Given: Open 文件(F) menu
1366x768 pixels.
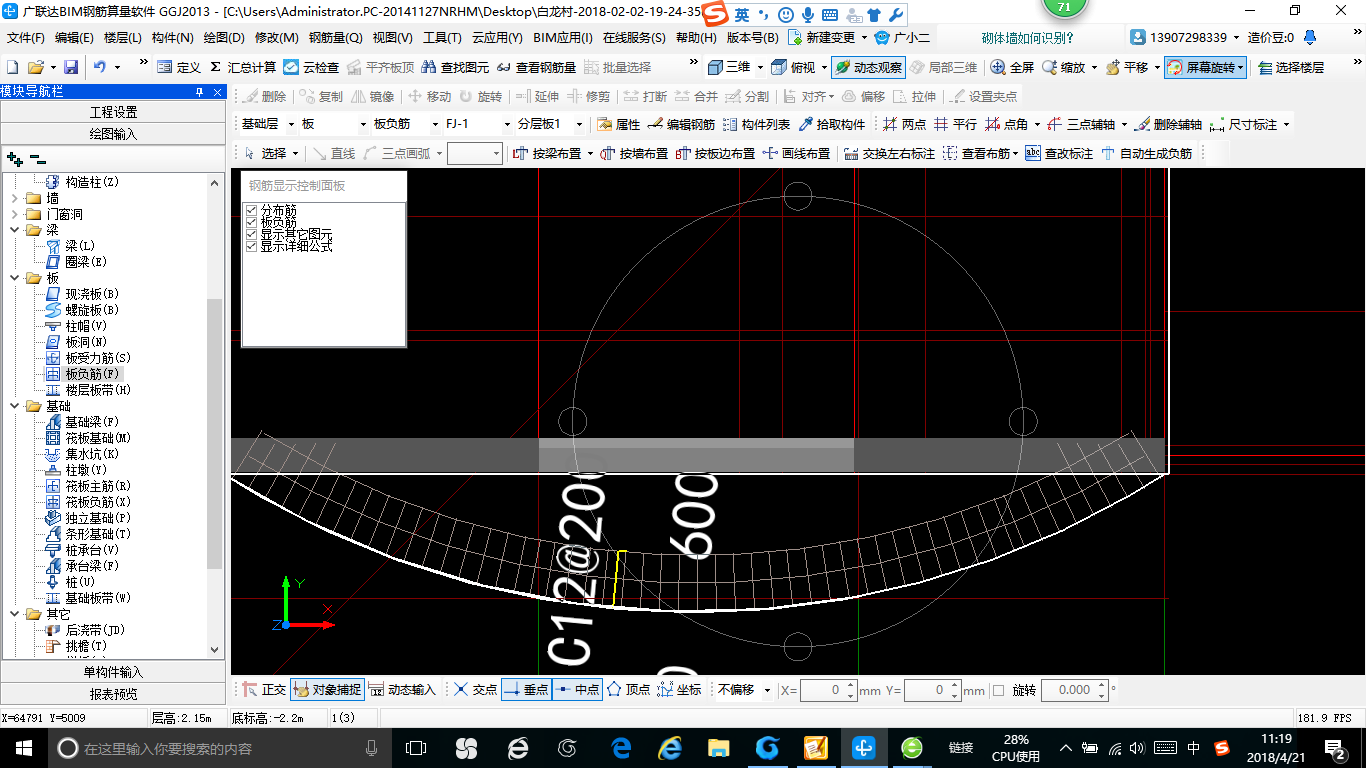Looking at the screenshot, I should [26, 38].
